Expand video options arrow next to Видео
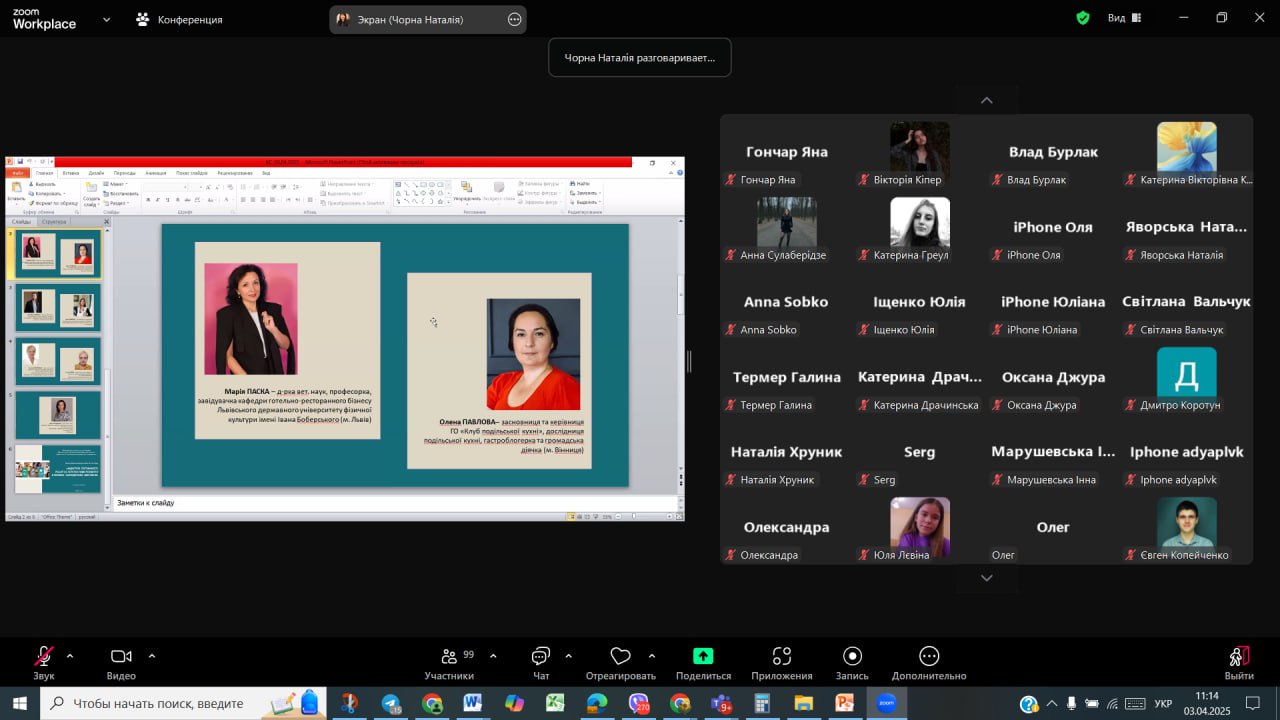1280x720 pixels. click(x=152, y=656)
